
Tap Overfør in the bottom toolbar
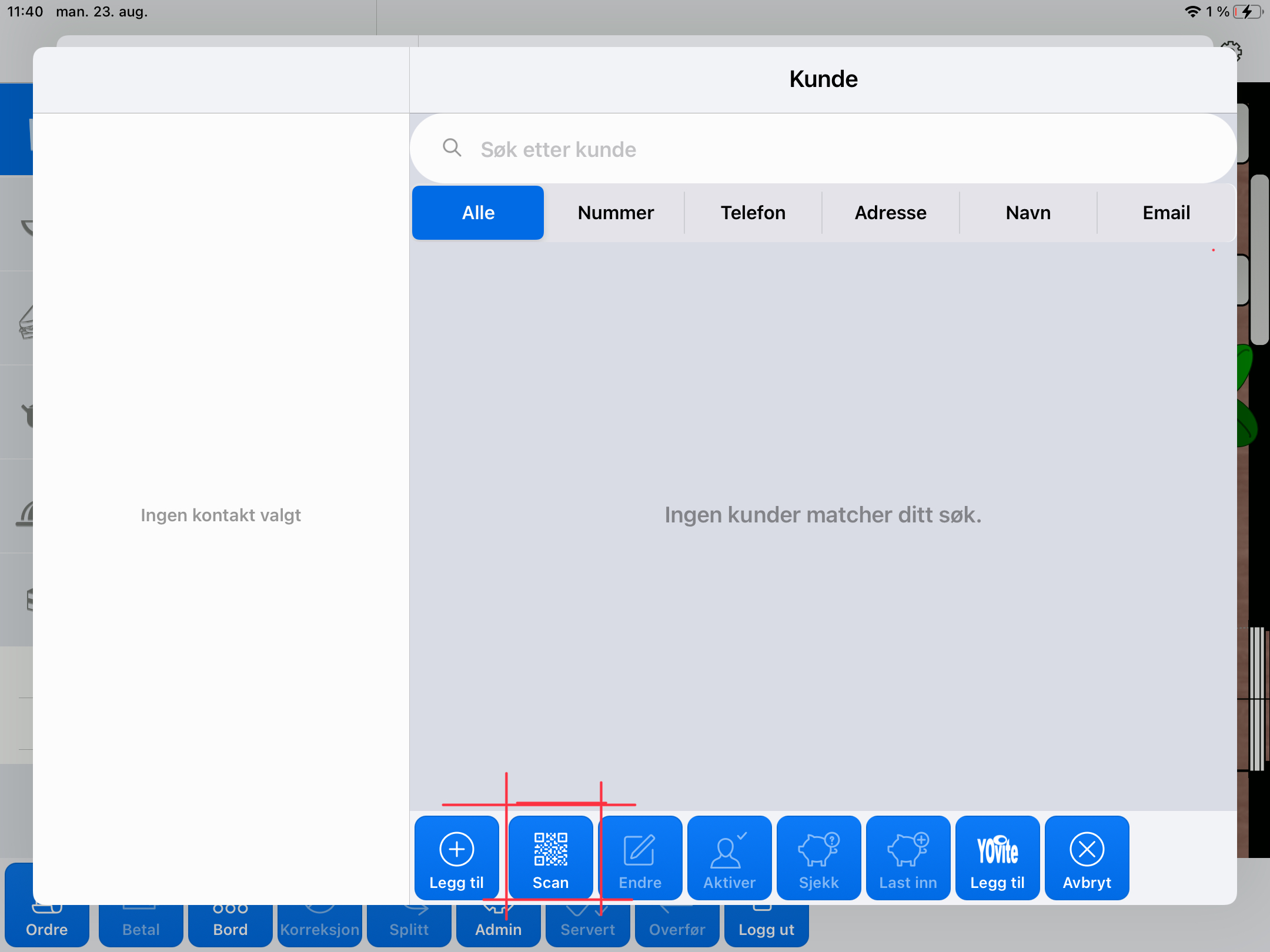click(677, 926)
